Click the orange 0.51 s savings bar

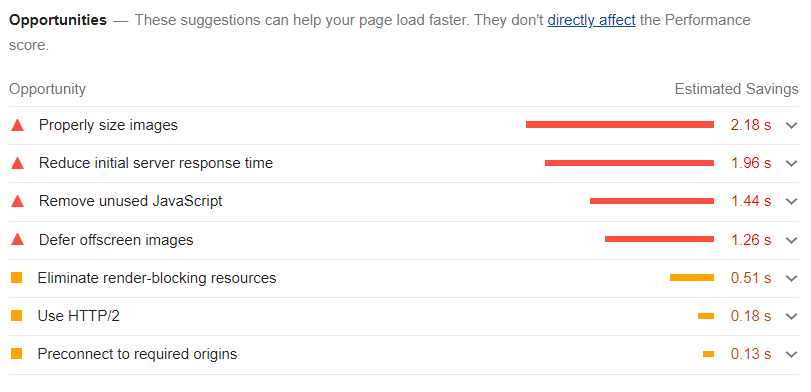click(692, 278)
